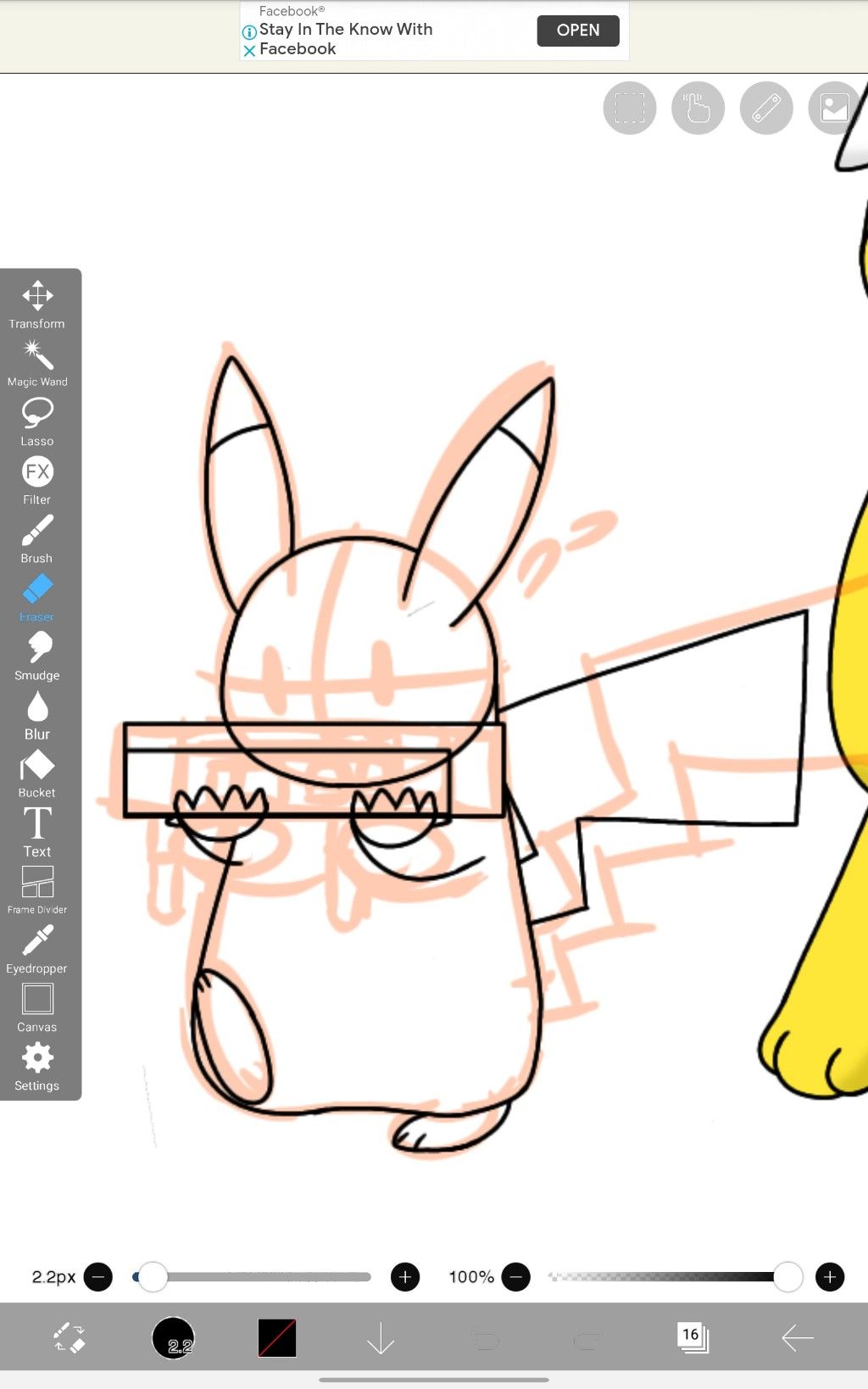Click the 100% opacity value
868x1389 pixels.
click(x=471, y=1276)
